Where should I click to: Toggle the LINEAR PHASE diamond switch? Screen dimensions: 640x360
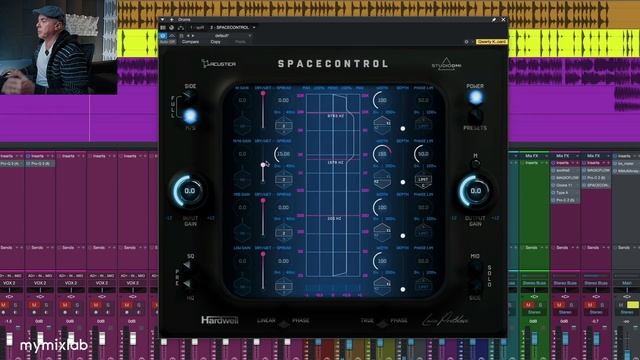coord(284,324)
